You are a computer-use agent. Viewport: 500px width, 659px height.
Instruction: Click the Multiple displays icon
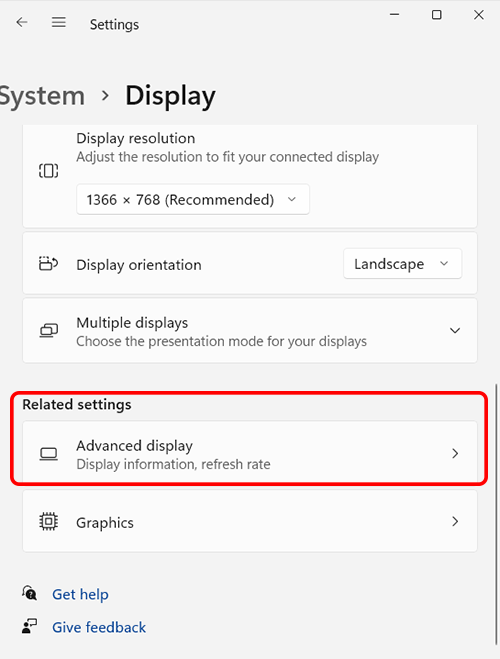(x=48, y=331)
